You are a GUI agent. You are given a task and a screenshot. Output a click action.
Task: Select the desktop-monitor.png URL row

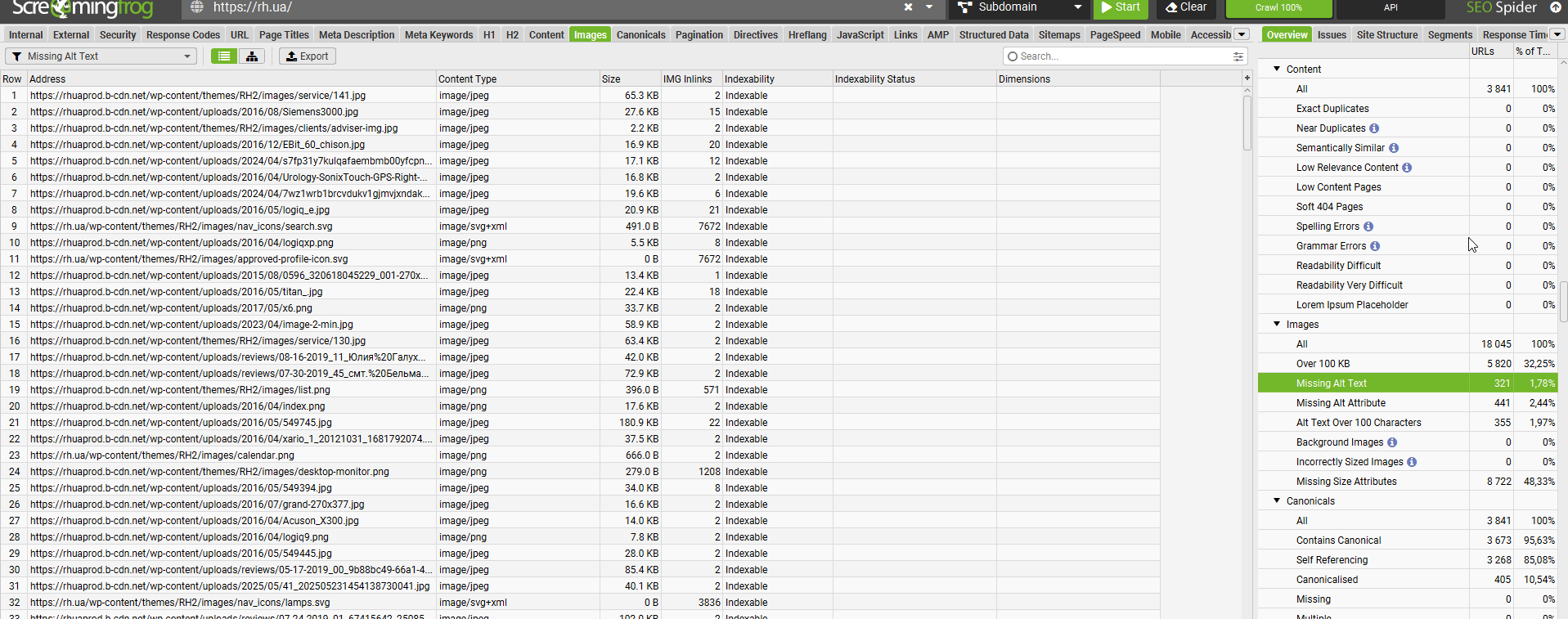tap(580, 472)
